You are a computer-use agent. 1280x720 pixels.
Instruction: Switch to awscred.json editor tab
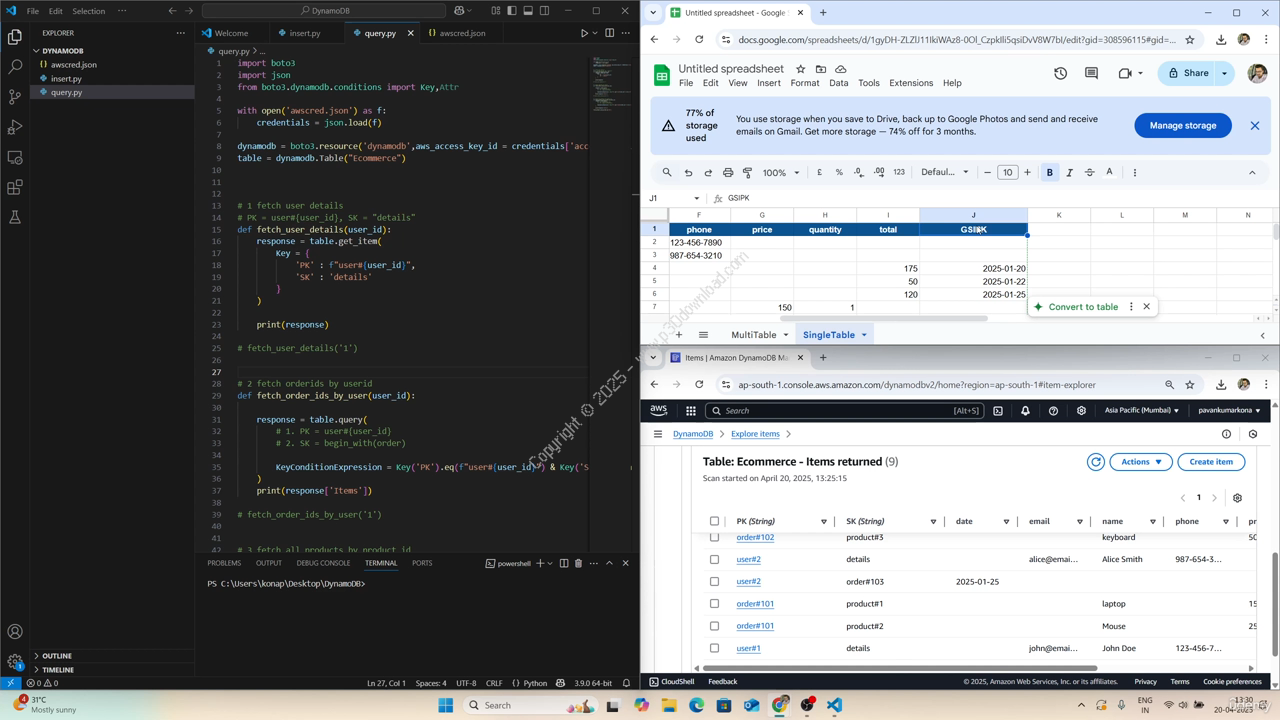click(x=461, y=33)
